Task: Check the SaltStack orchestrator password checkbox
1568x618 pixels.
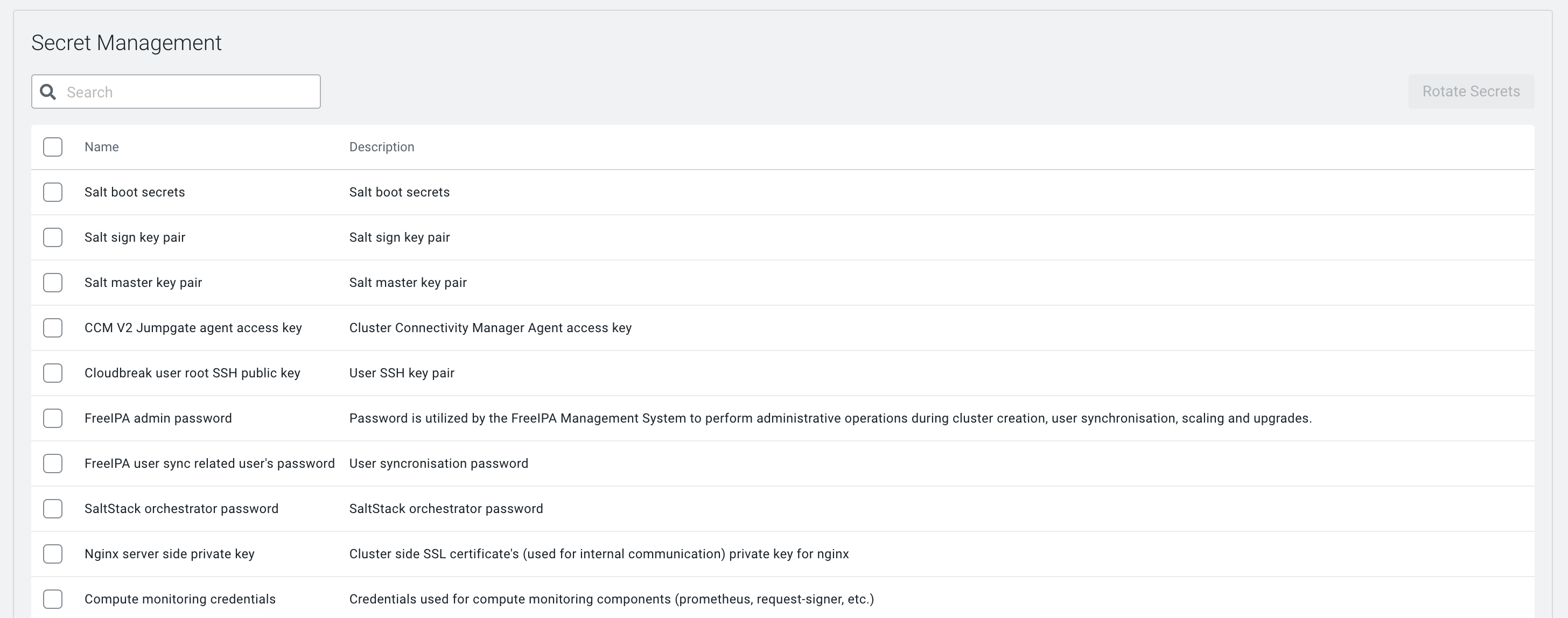Action: (53, 509)
